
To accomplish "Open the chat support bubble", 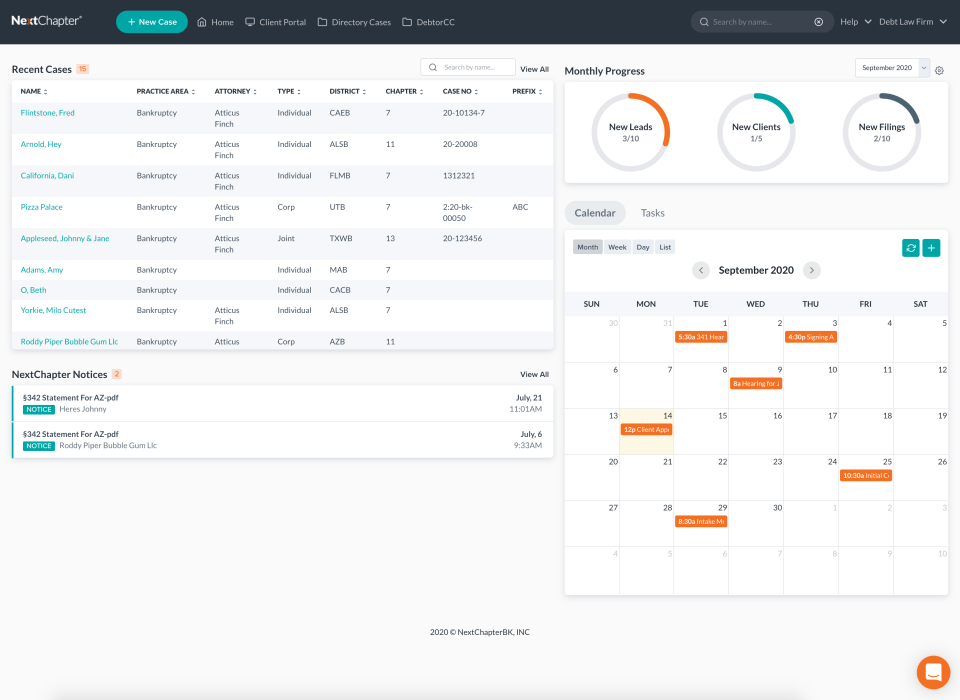I will pyautogui.click(x=932, y=672).
